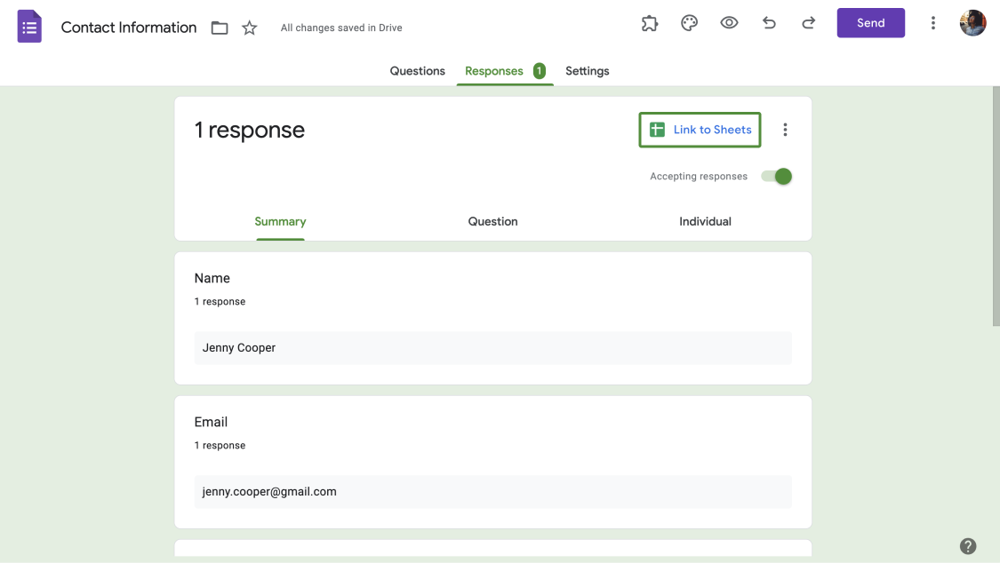Image resolution: width=1000 pixels, height=563 pixels.
Task: Send the form
Action: (871, 23)
